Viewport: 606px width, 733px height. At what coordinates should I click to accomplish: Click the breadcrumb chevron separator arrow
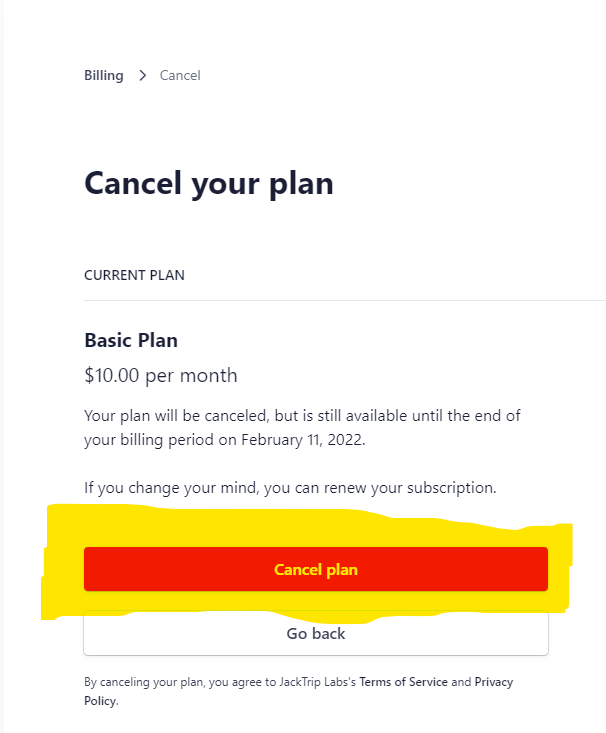(x=143, y=75)
